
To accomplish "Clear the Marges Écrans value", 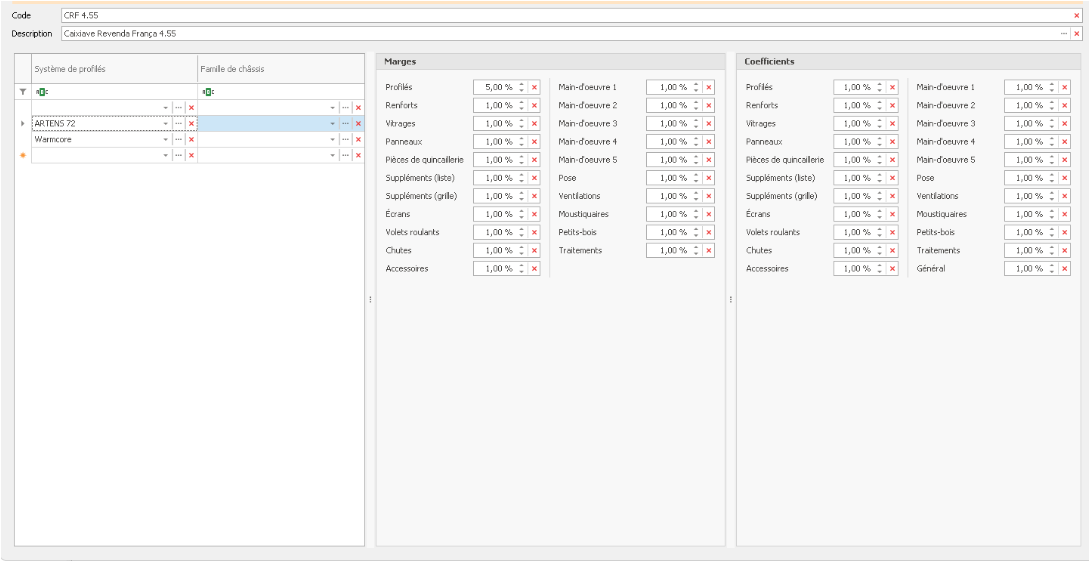I will click(x=534, y=214).
